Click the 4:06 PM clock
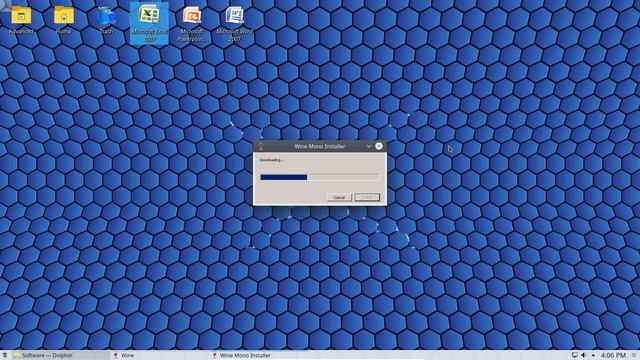The width and height of the screenshot is (640, 360). pyautogui.click(x=613, y=356)
